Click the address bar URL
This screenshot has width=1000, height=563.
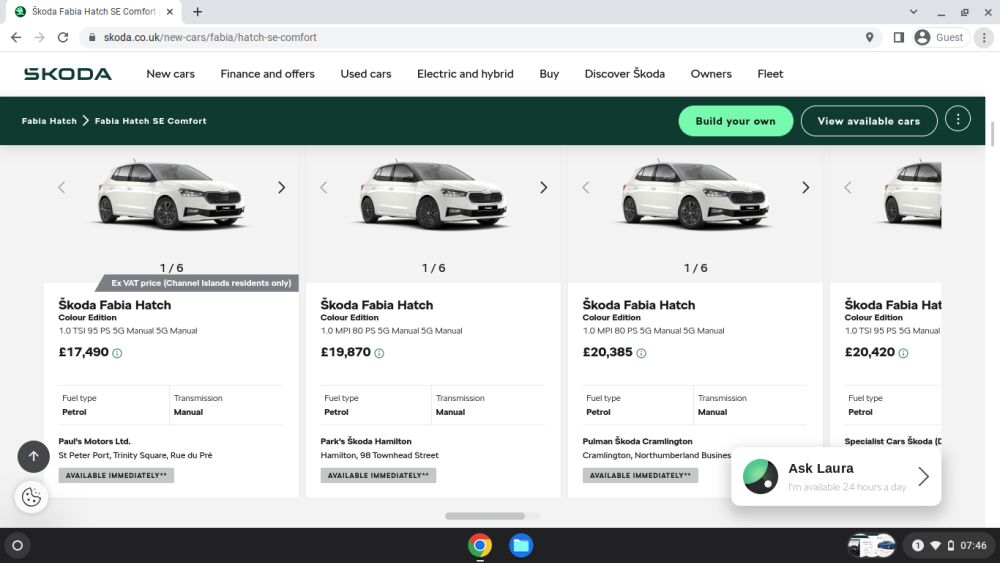point(210,38)
